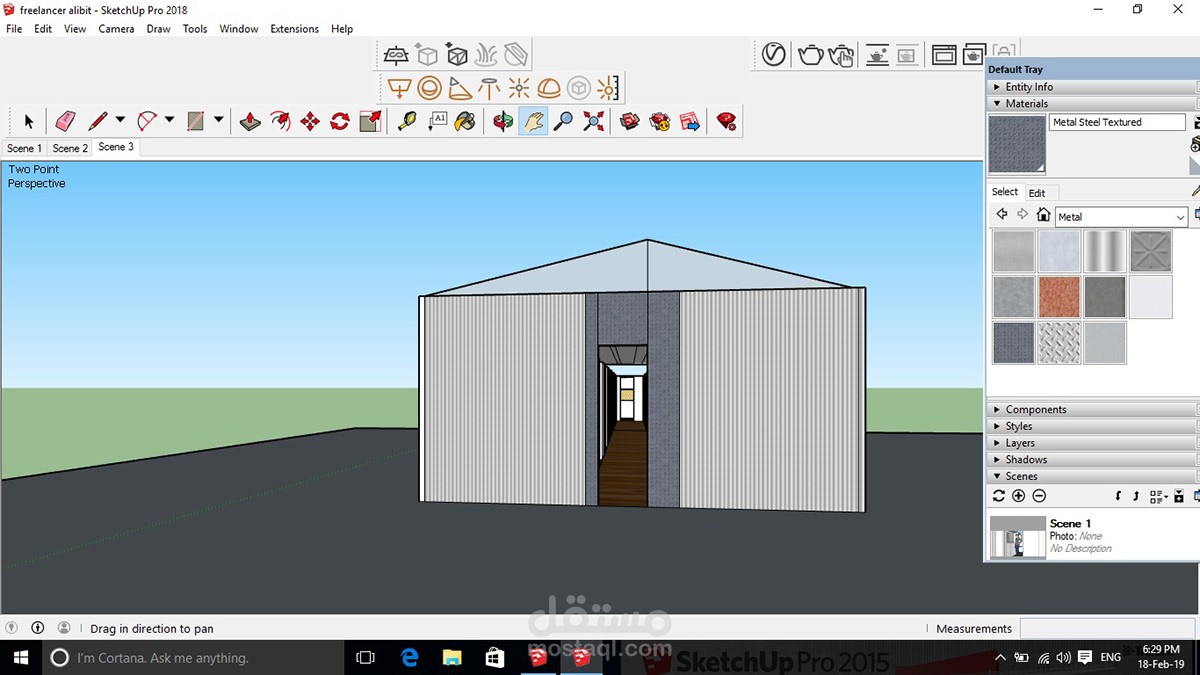Select the Move tool

tap(310, 121)
